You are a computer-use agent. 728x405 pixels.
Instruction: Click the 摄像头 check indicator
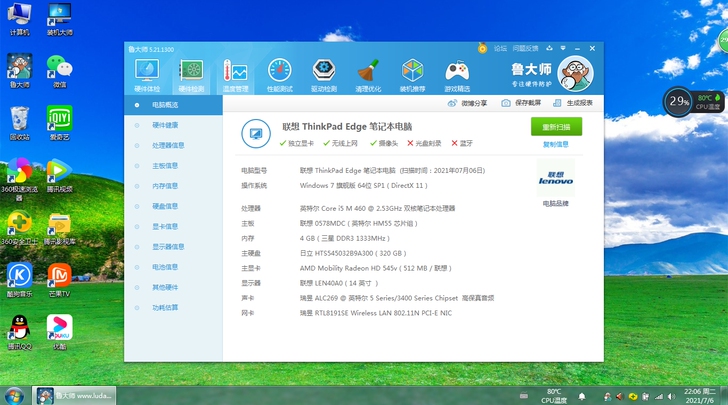pyautogui.click(x=384, y=144)
